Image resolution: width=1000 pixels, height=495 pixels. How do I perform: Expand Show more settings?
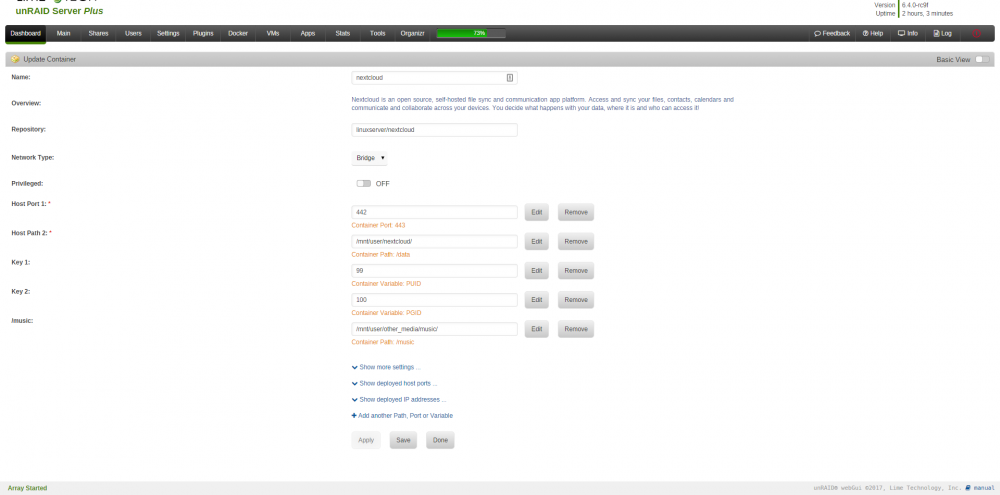pyautogui.click(x=386, y=367)
